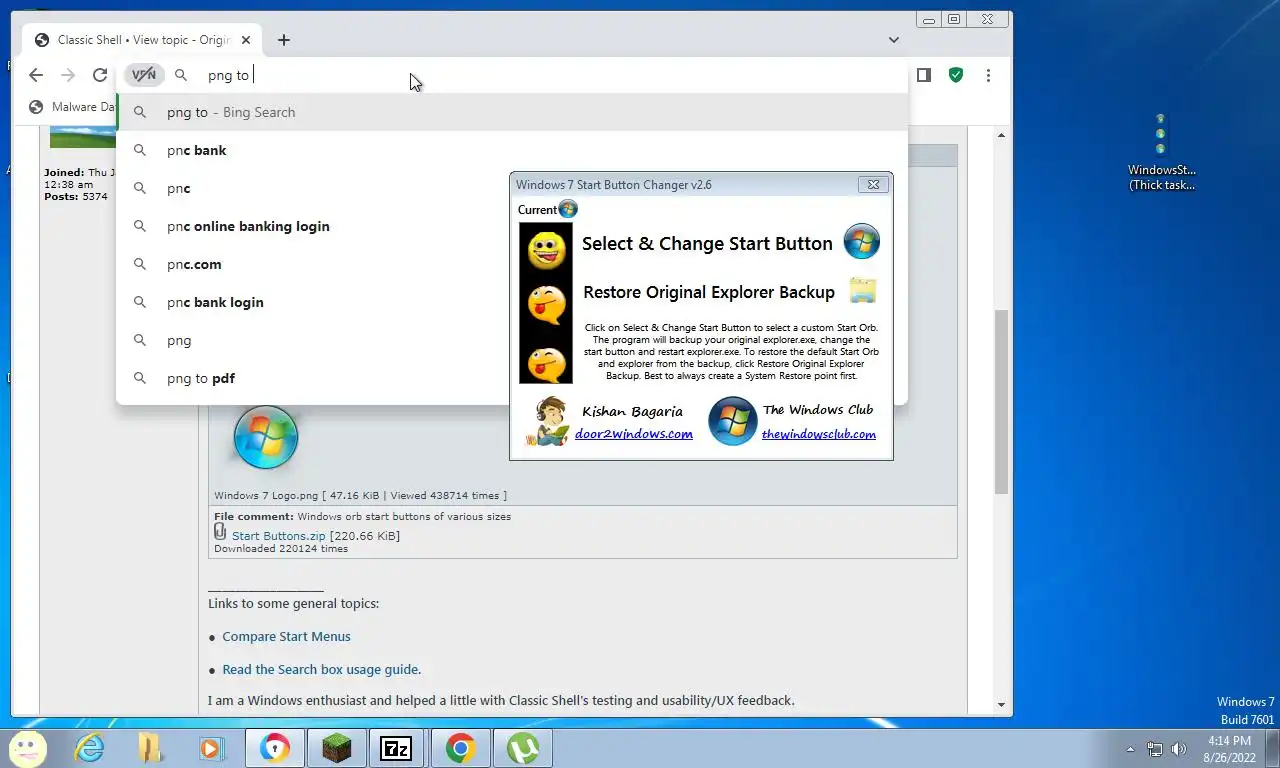The image size is (1280, 768).
Task: Download the Start Buttons.zip attachment
Action: pyautogui.click(x=279, y=536)
